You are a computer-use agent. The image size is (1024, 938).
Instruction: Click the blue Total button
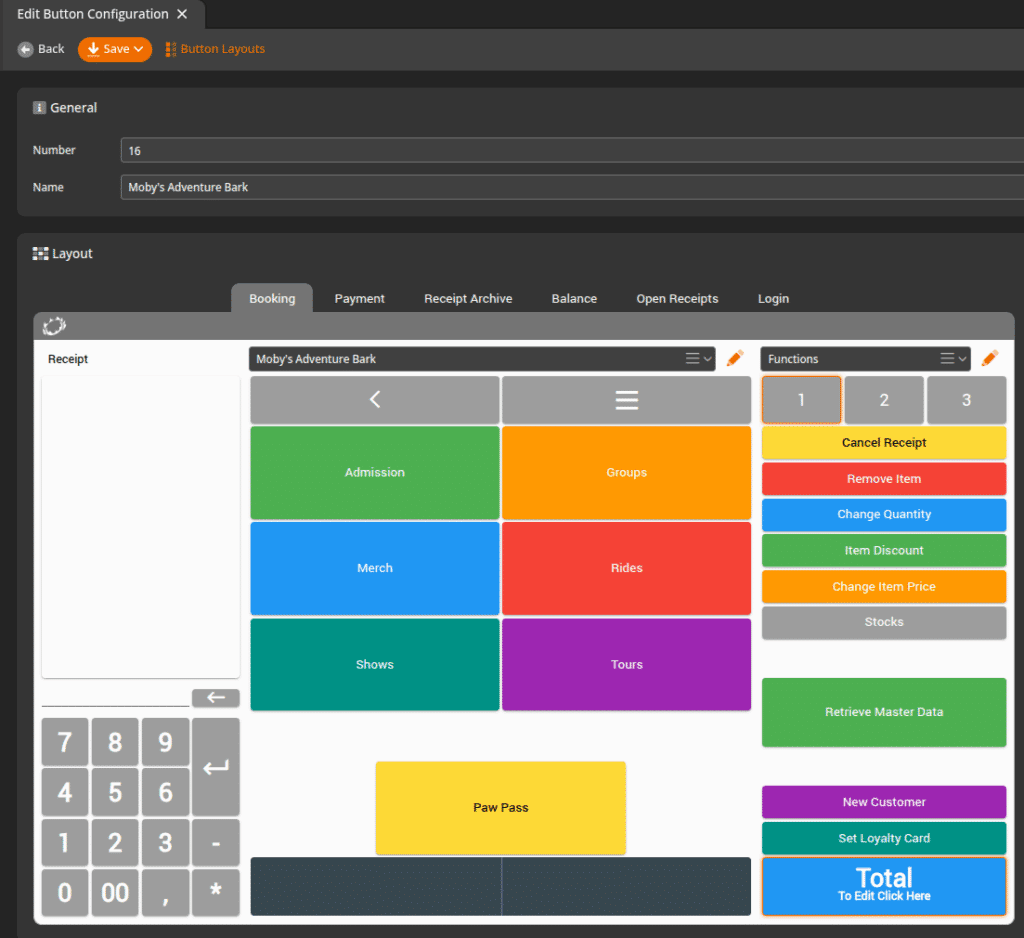(x=884, y=886)
